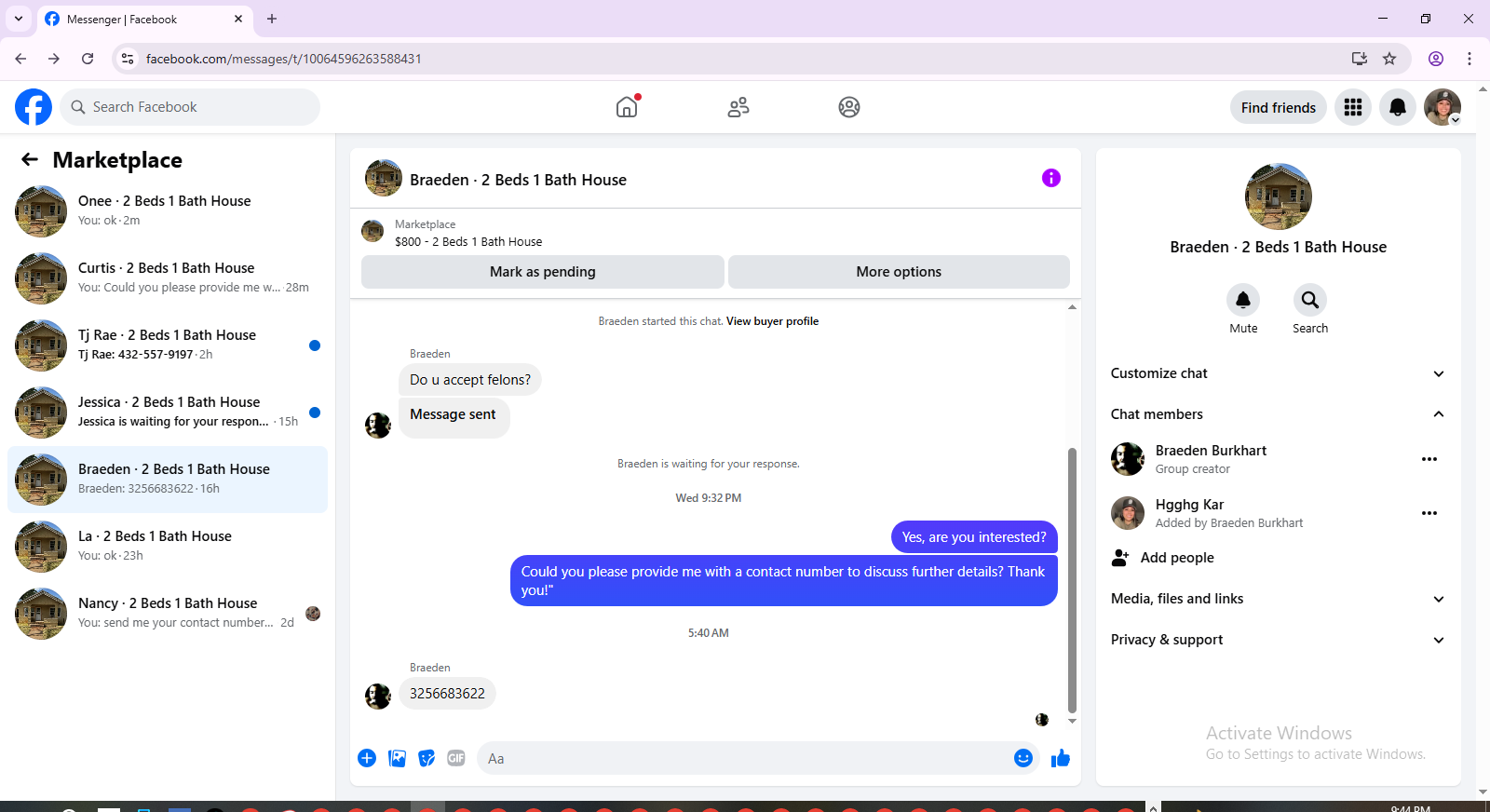This screenshot has height=812, width=1490.
Task: Open options for member Braeden Burkhart
Action: 1429,459
